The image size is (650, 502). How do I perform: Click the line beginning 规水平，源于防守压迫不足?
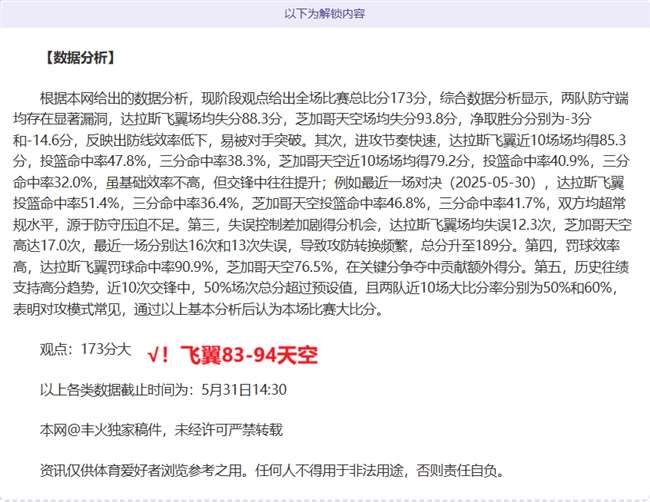[x=322, y=225]
